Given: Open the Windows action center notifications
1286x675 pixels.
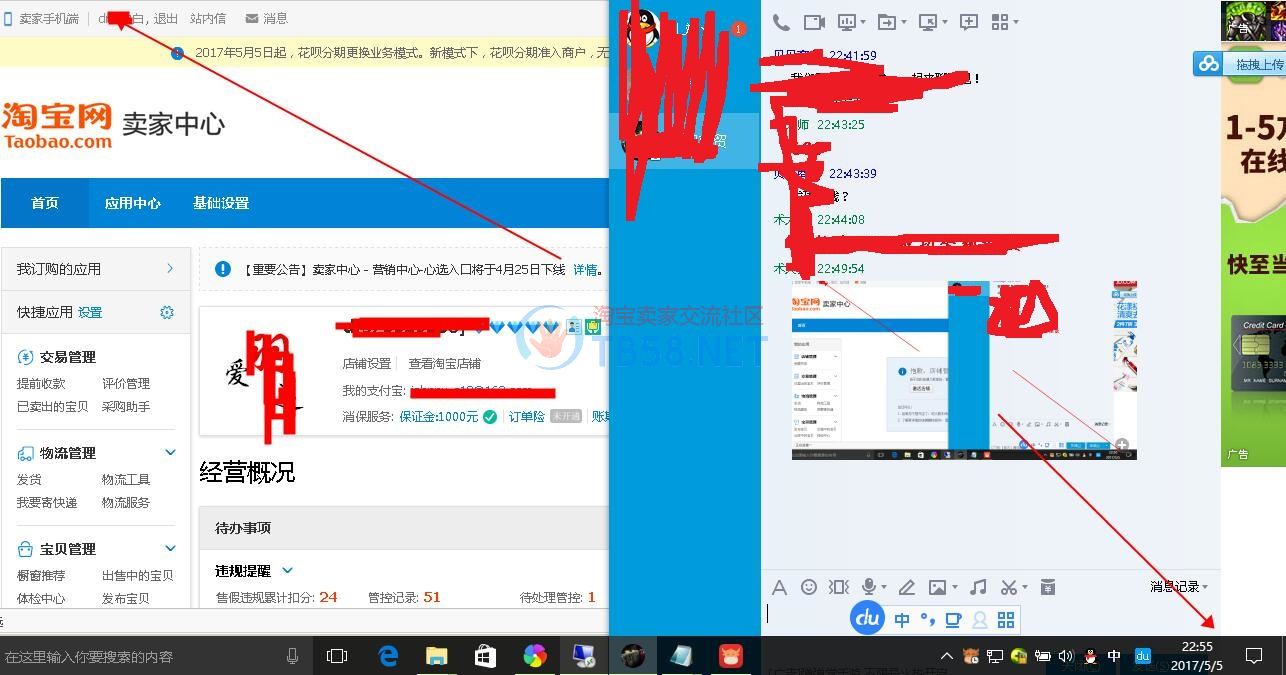Looking at the screenshot, I should coord(1254,656).
